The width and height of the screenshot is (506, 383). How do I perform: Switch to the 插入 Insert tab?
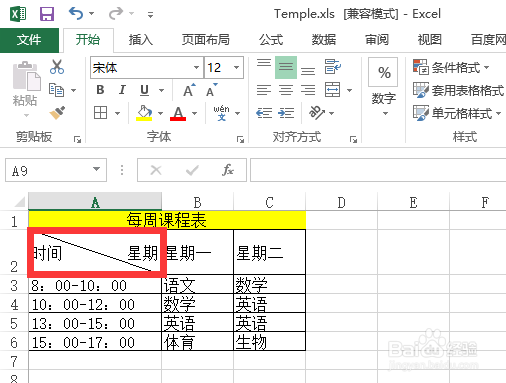point(141,40)
